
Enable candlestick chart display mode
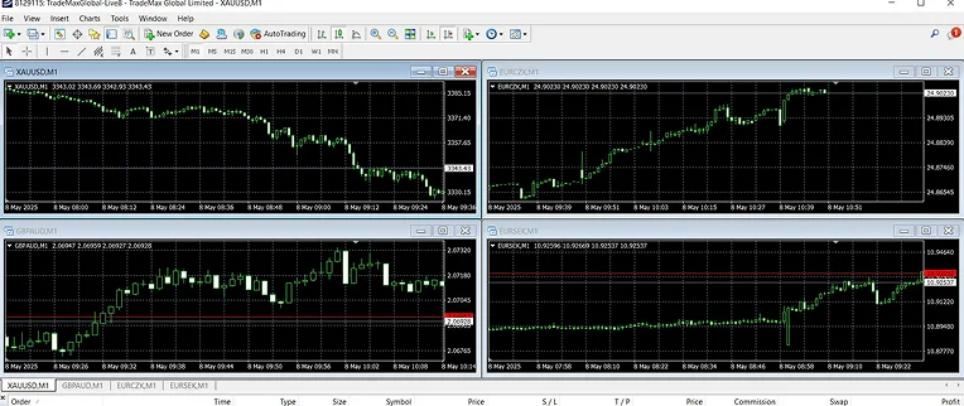338,34
